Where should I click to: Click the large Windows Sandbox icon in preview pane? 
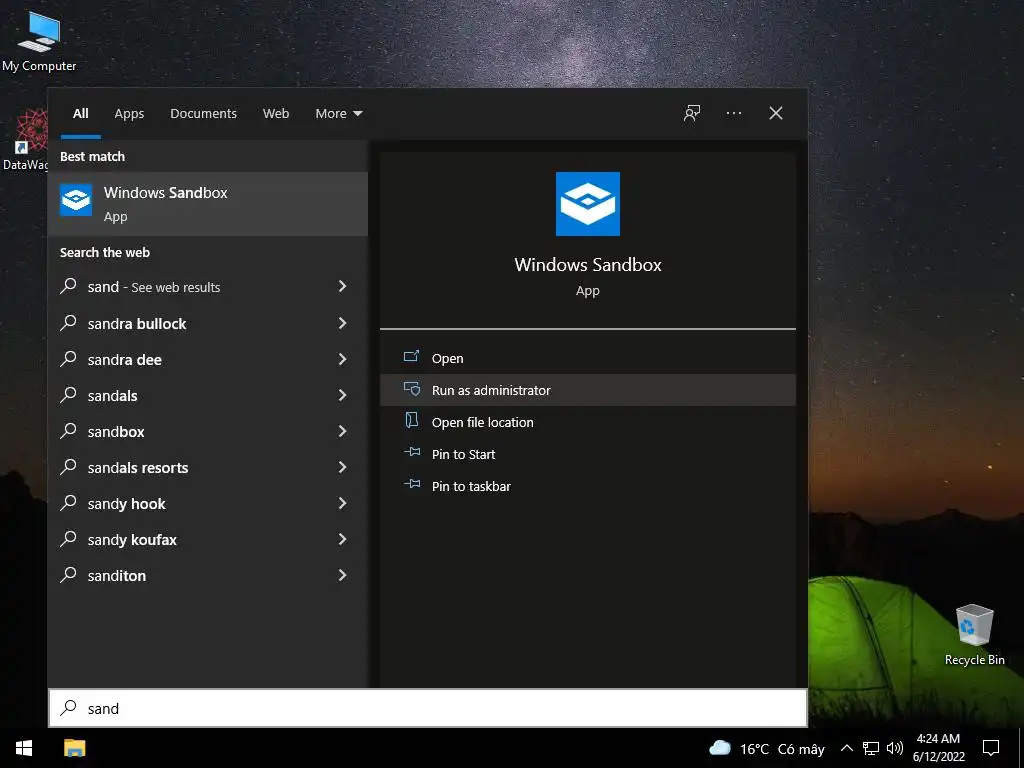coord(587,204)
